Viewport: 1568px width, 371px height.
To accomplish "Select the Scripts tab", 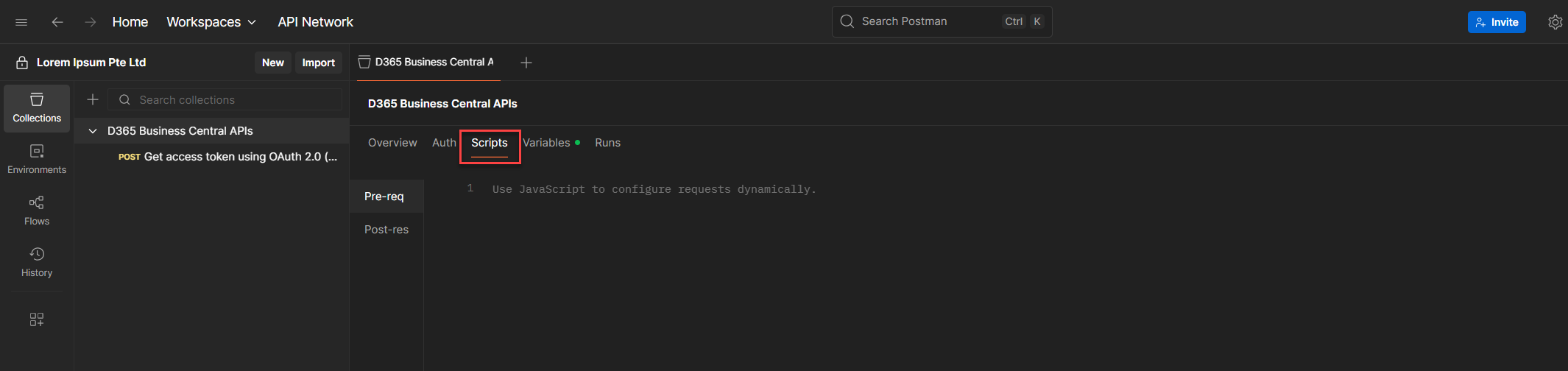I will coord(490,143).
